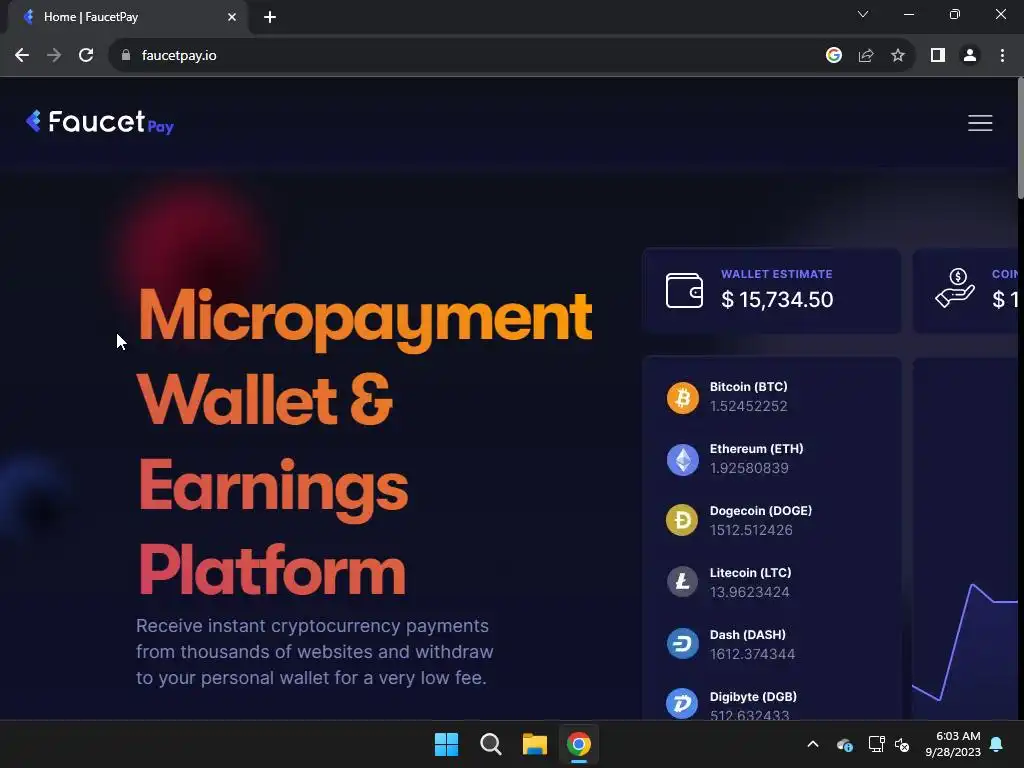Click the Google icon in address bar
1024x768 pixels.
pos(833,56)
